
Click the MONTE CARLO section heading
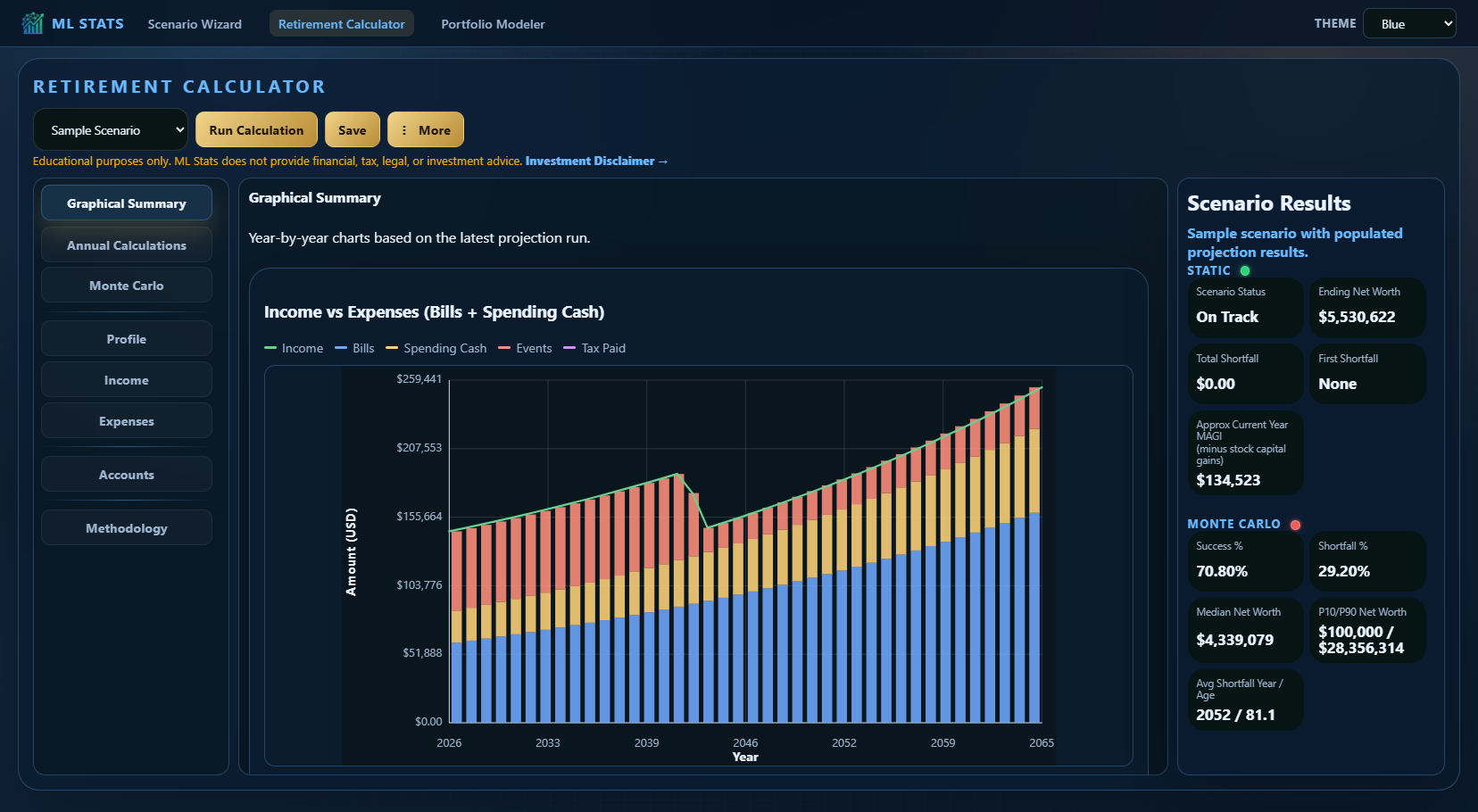click(x=1233, y=525)
